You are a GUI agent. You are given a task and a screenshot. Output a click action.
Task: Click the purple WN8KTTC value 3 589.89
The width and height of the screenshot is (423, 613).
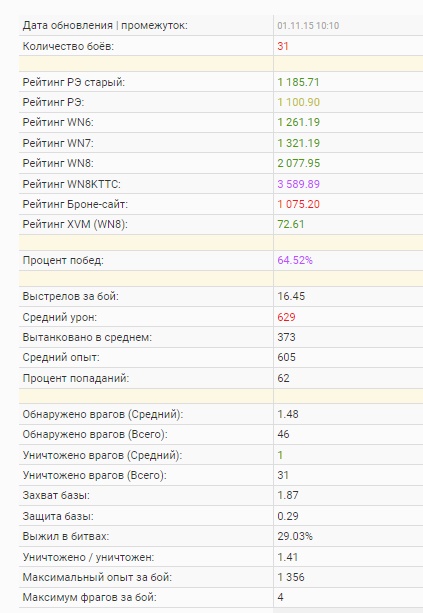[x=298, y=184]
